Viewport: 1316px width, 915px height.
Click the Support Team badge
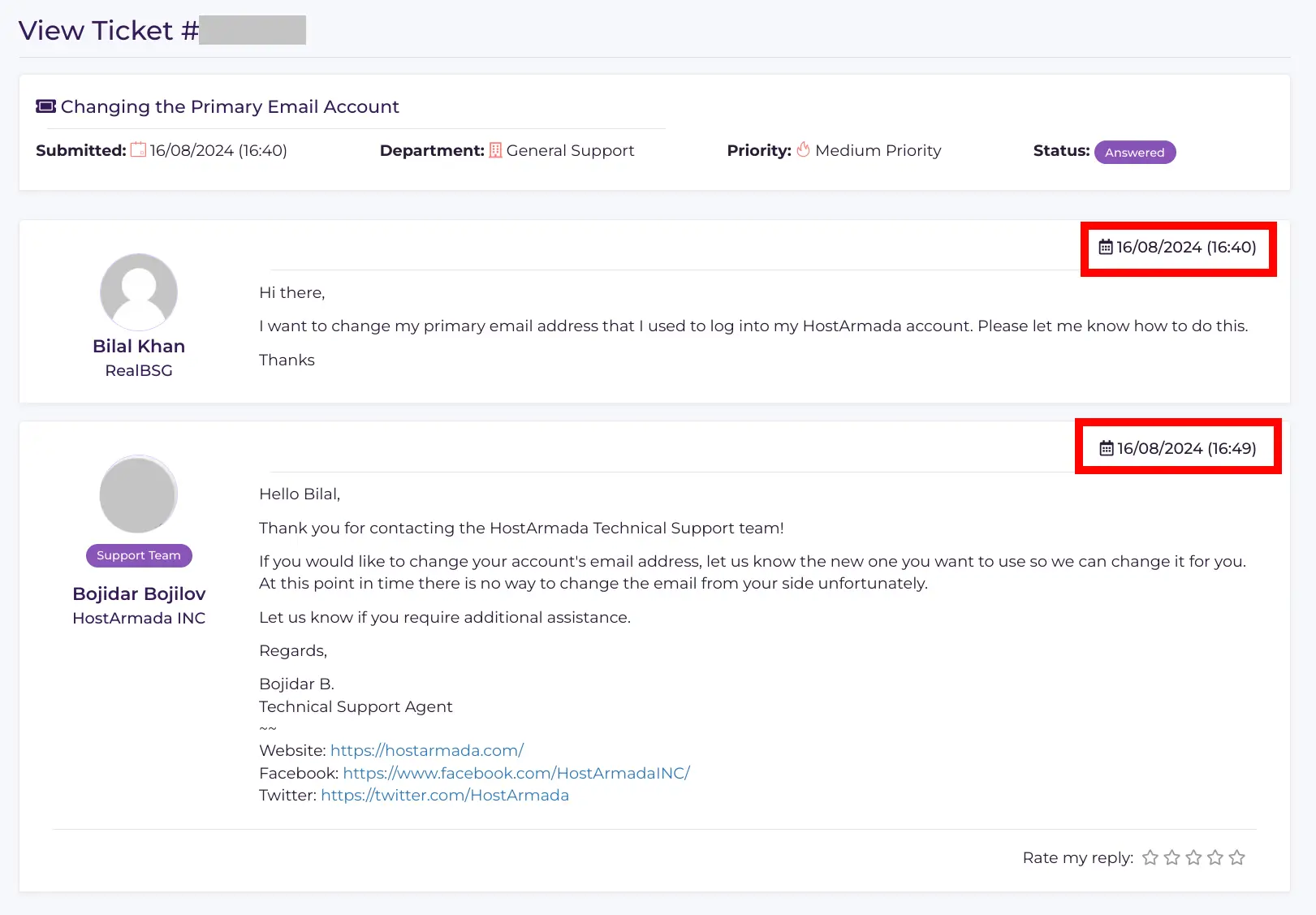pos(139,555)
